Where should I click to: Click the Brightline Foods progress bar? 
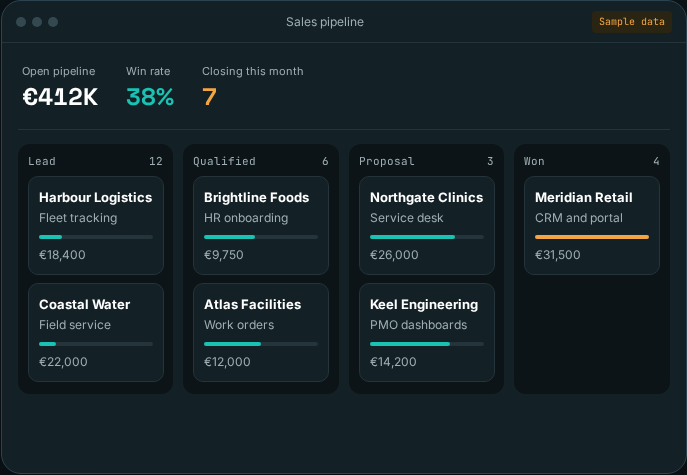click(261, 237)
